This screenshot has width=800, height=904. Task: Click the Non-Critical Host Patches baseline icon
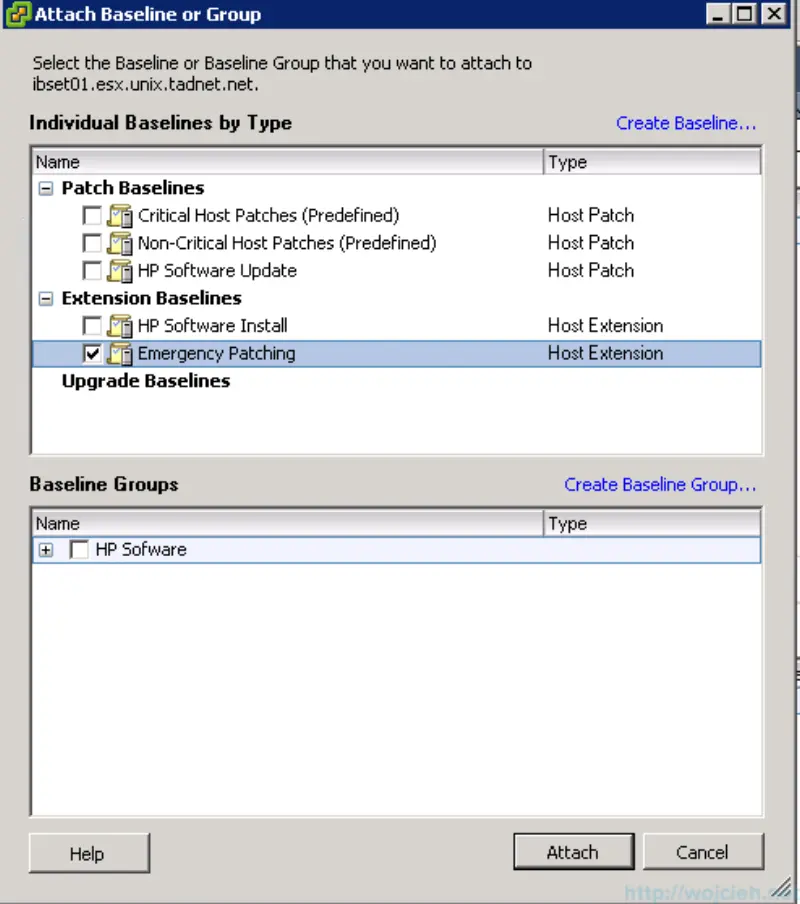pyautogui.click(x=118, y=242)
